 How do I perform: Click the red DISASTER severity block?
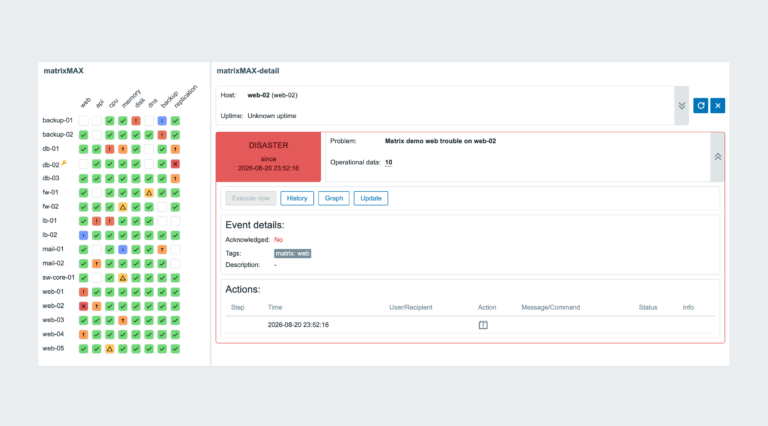[x=268, y=157]
